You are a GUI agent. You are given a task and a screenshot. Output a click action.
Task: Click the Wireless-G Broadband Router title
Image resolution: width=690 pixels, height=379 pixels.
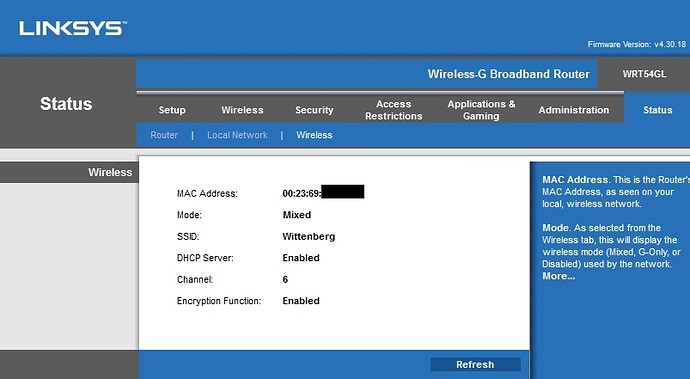point(509,74)
